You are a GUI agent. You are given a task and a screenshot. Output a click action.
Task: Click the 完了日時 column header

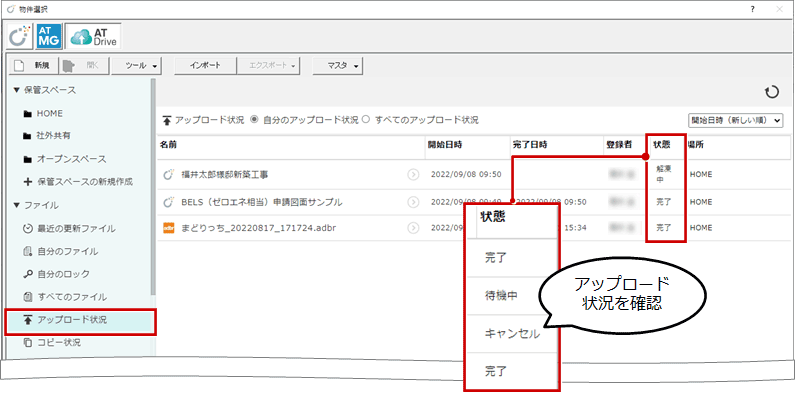tap(530, 145)
